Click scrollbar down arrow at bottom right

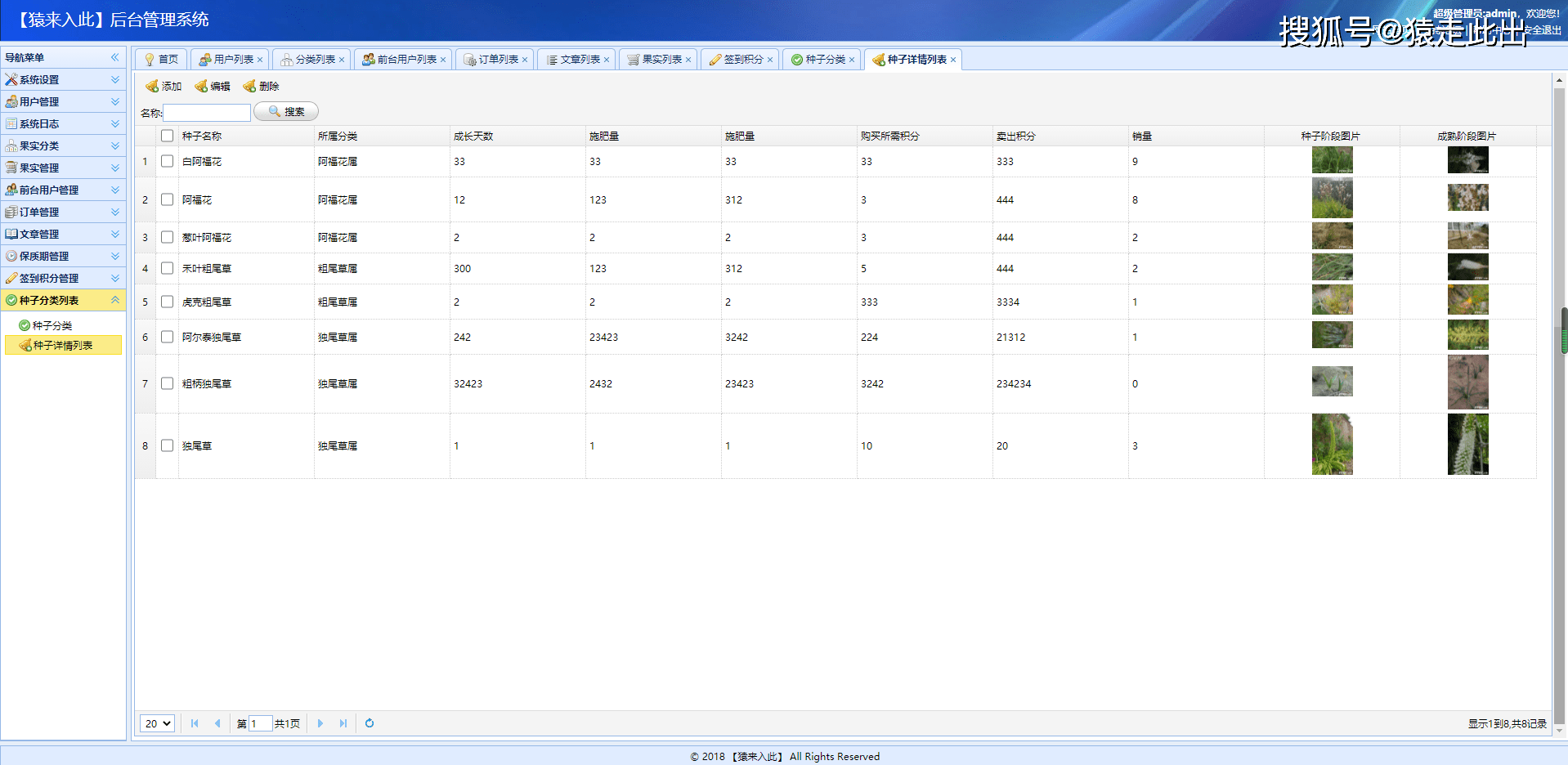[x=1559, y=730]
